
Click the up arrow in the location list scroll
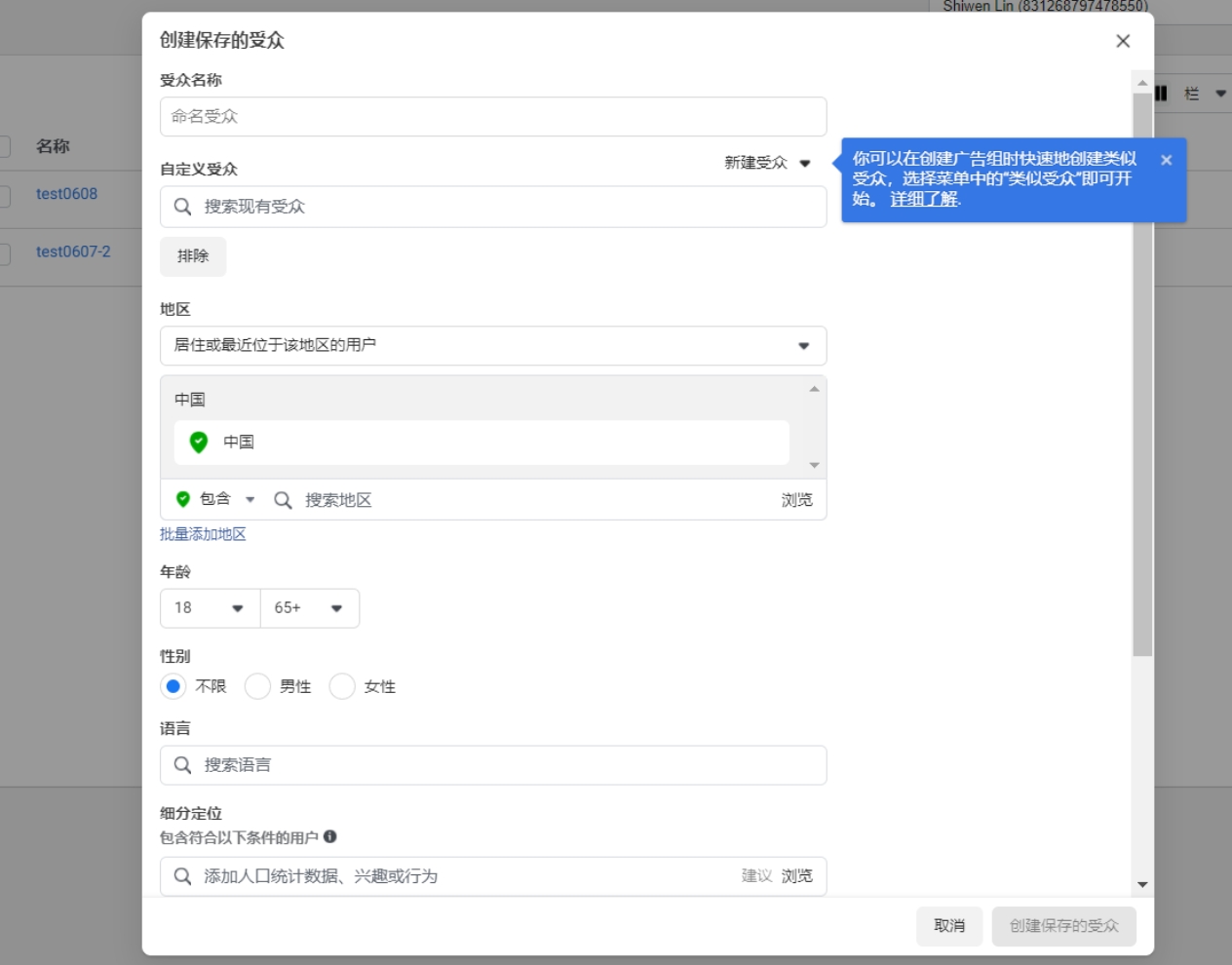815,389
